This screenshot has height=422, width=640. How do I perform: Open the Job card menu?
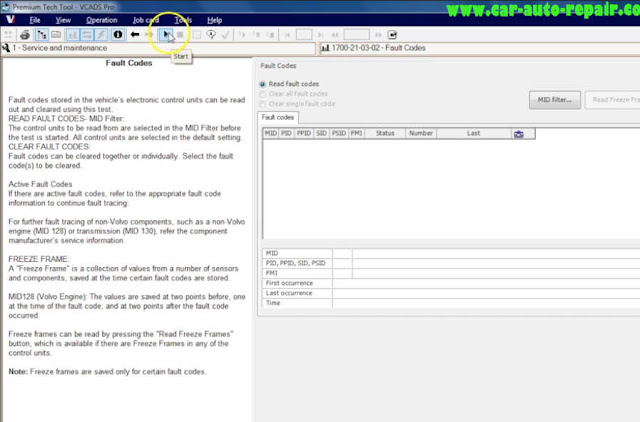pos(146,20)
